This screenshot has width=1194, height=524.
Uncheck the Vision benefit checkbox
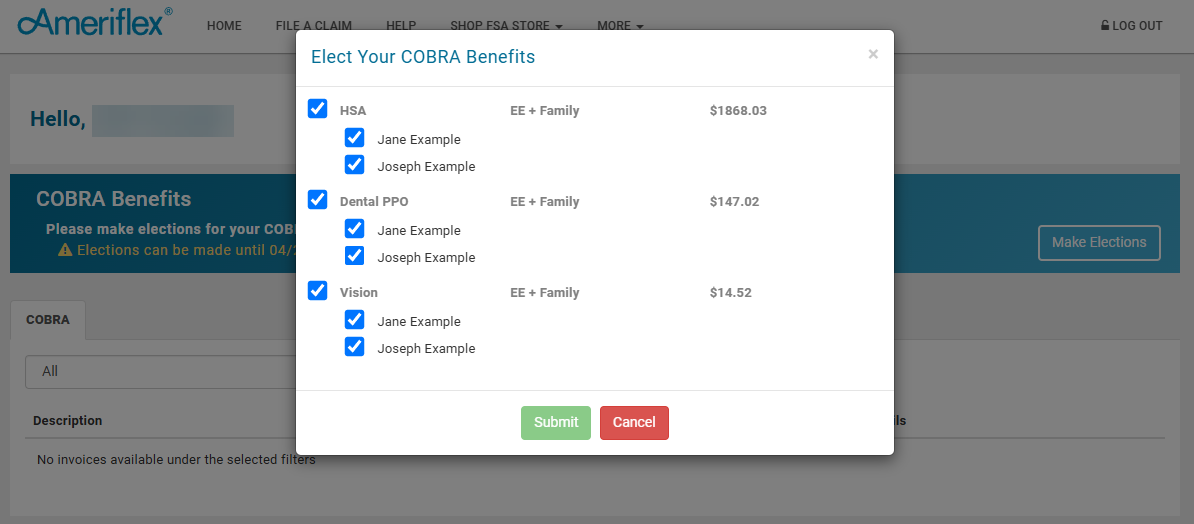click(x=318, y=291)
